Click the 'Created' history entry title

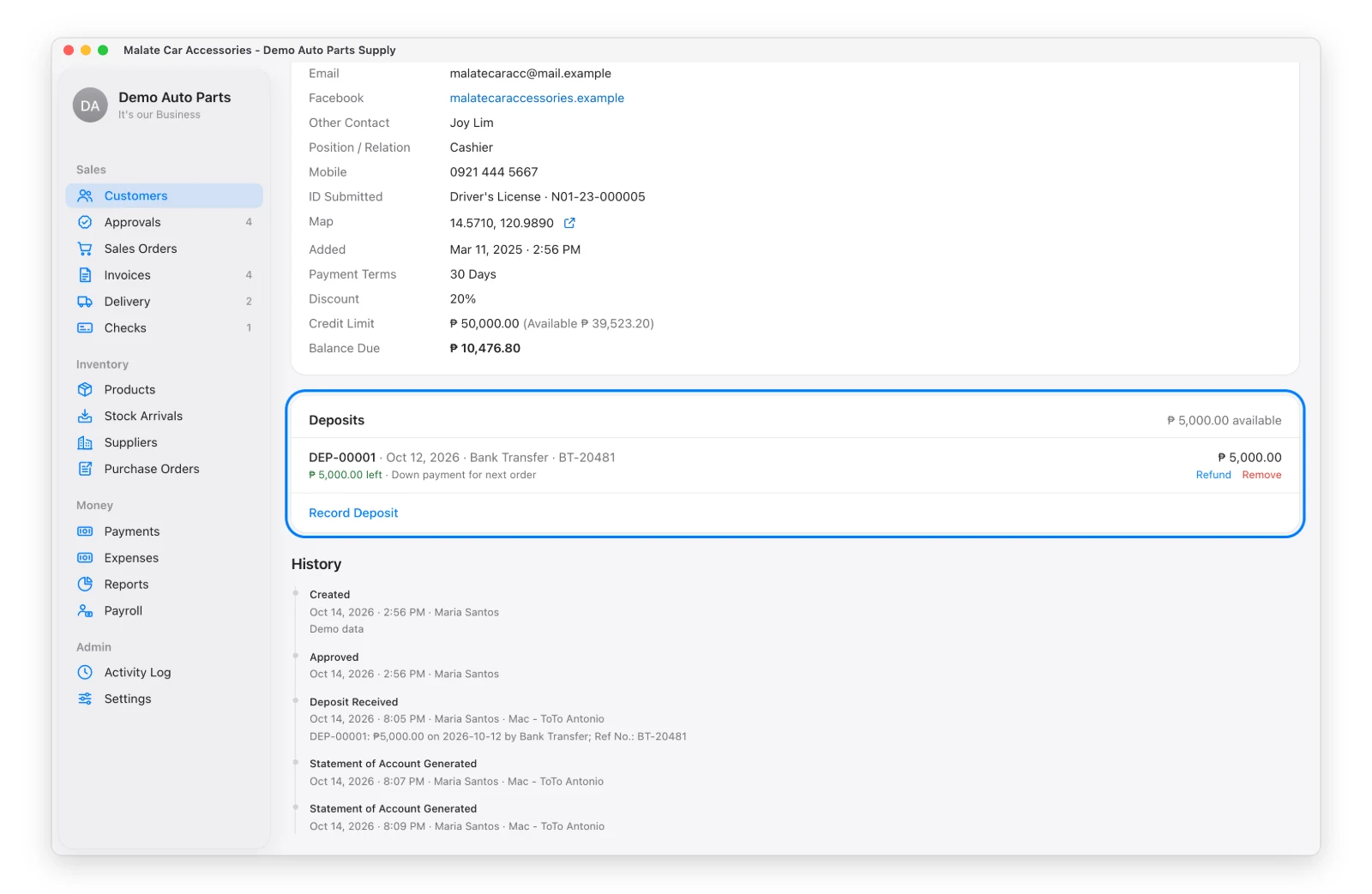[x=330, y=595]
